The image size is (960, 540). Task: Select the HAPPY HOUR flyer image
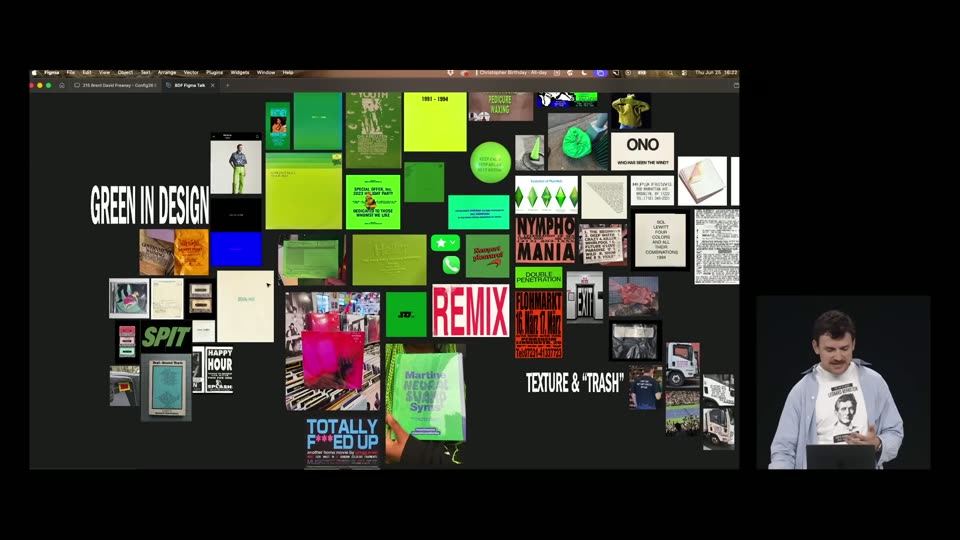pyautogui.click(x=219, y=370)
